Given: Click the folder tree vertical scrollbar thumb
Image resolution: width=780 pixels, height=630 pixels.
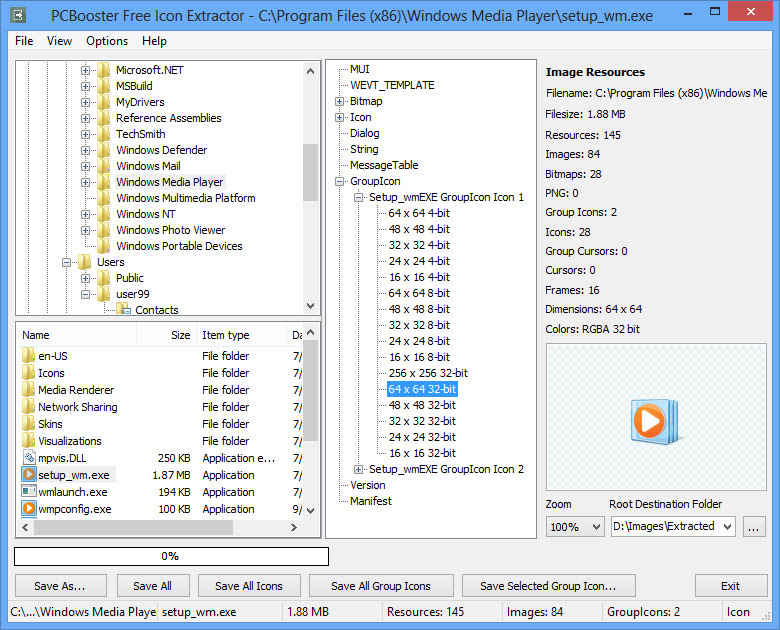Looking at the screenshot, I should pos(310,172).
